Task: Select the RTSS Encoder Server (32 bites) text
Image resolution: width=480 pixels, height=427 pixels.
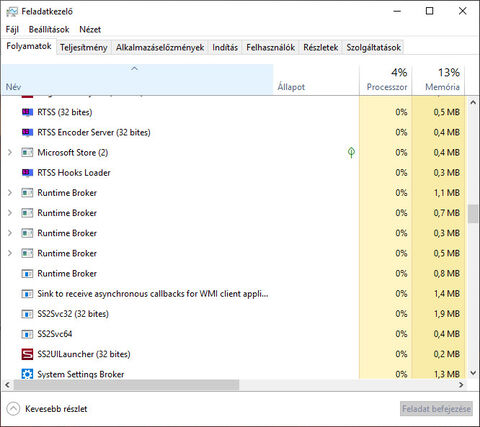Action: pyautogui.click(x=94, y=132)
